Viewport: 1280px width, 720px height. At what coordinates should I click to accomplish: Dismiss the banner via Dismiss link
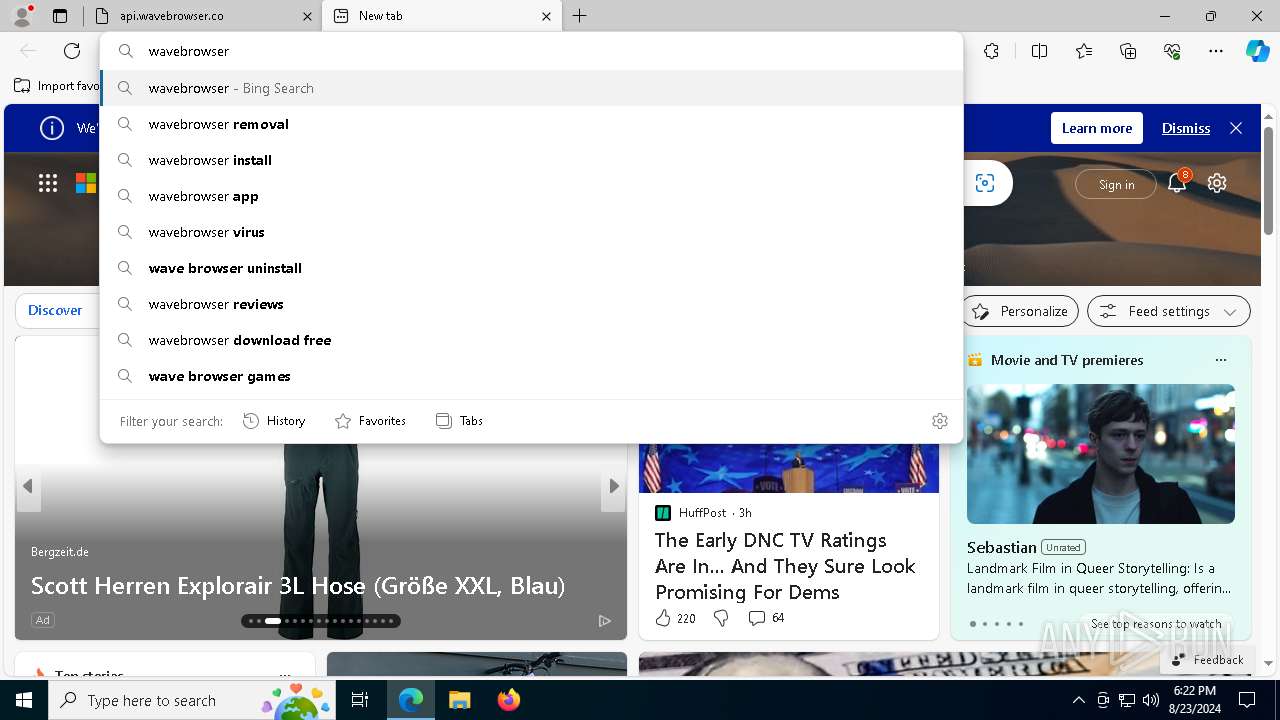tap(1186, 128)
